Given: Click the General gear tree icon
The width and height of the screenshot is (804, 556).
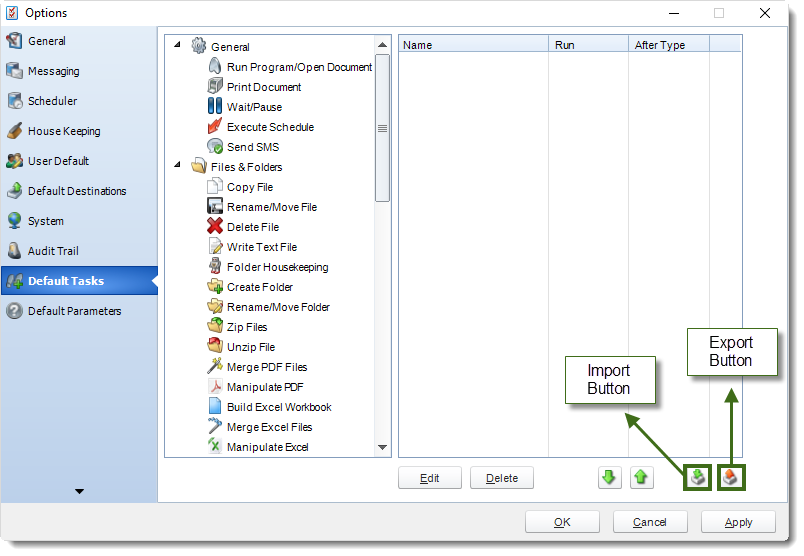Looking at the screenshot, I should [199, 46].
